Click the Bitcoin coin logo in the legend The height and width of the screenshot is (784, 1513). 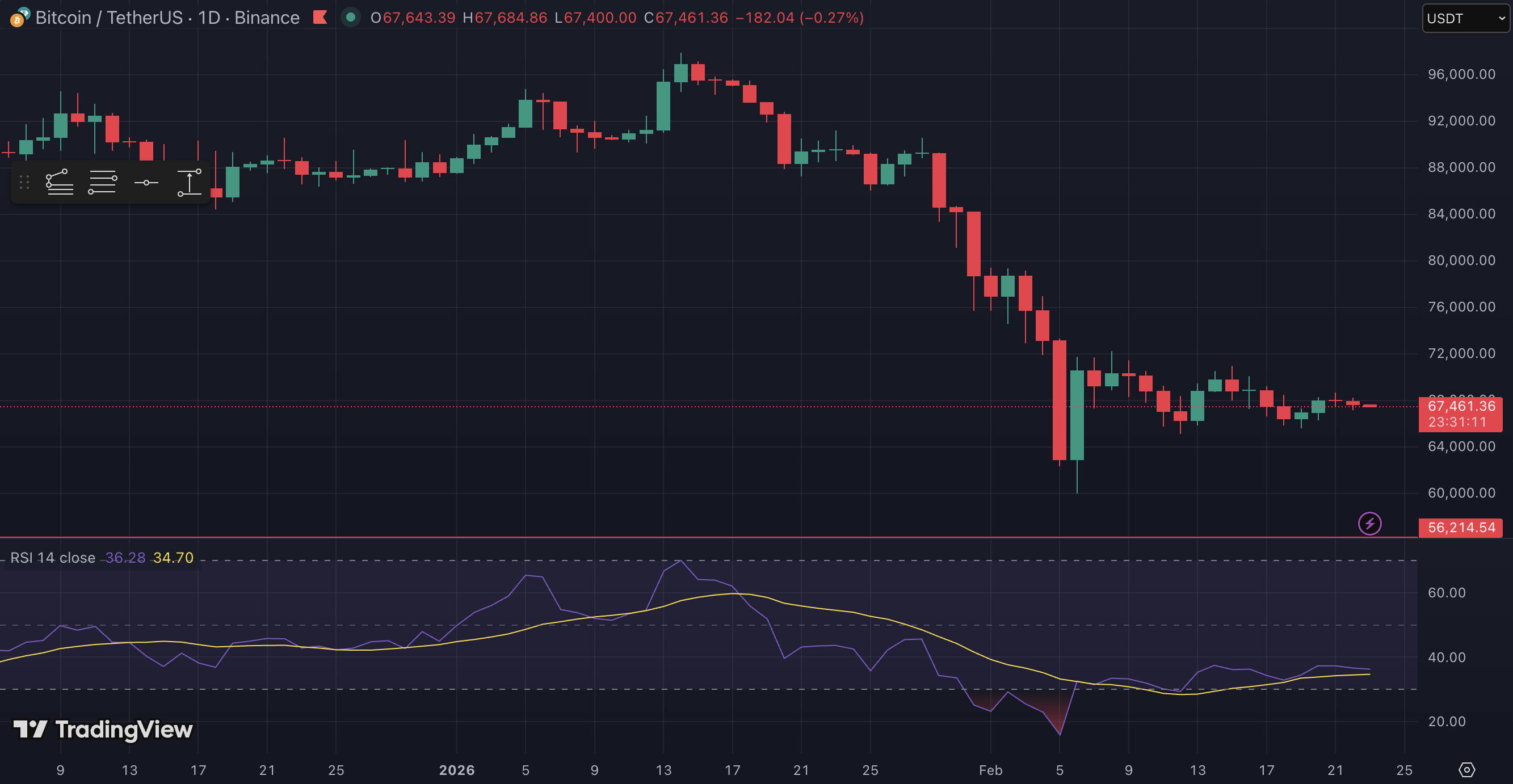[x=18, y=20]
